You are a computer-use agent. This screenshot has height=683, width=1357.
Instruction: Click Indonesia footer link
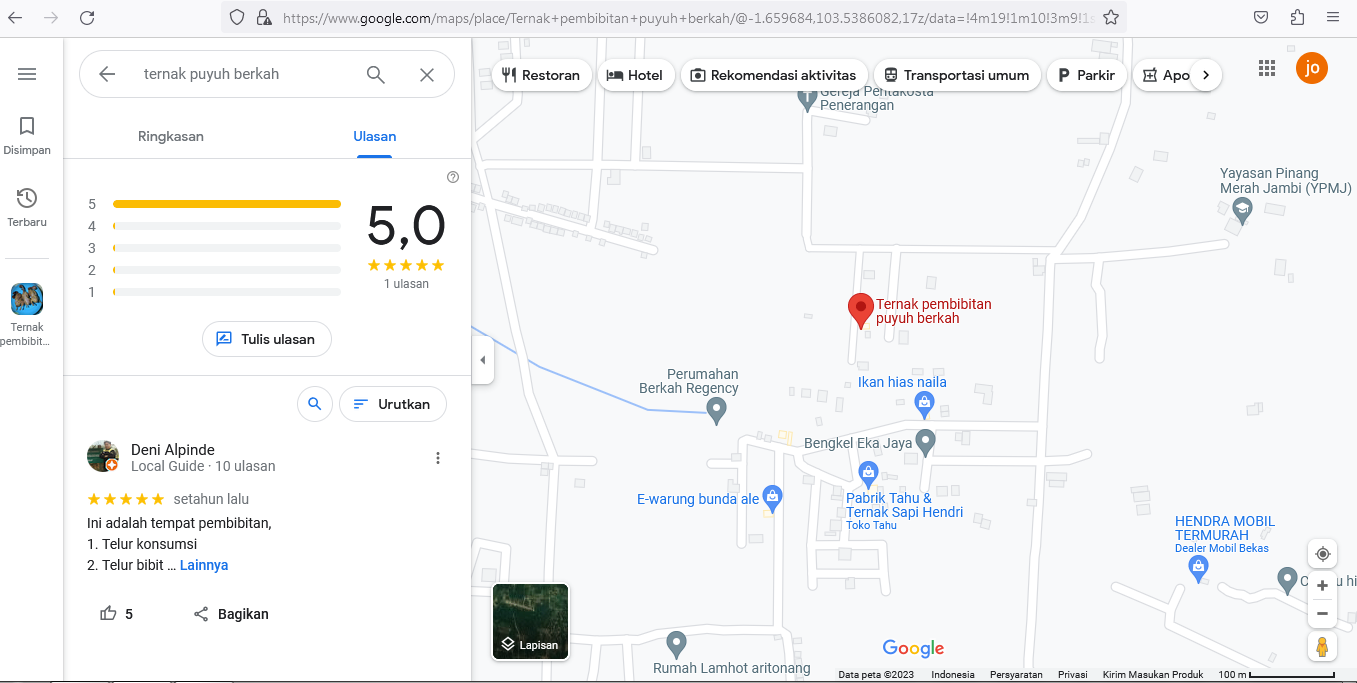click(953, 675)
